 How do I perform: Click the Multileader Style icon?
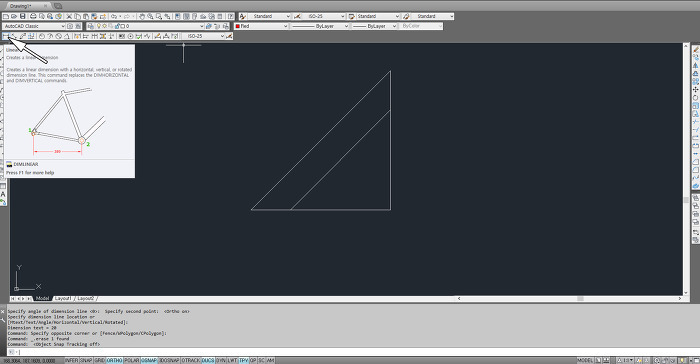point(406,16)
